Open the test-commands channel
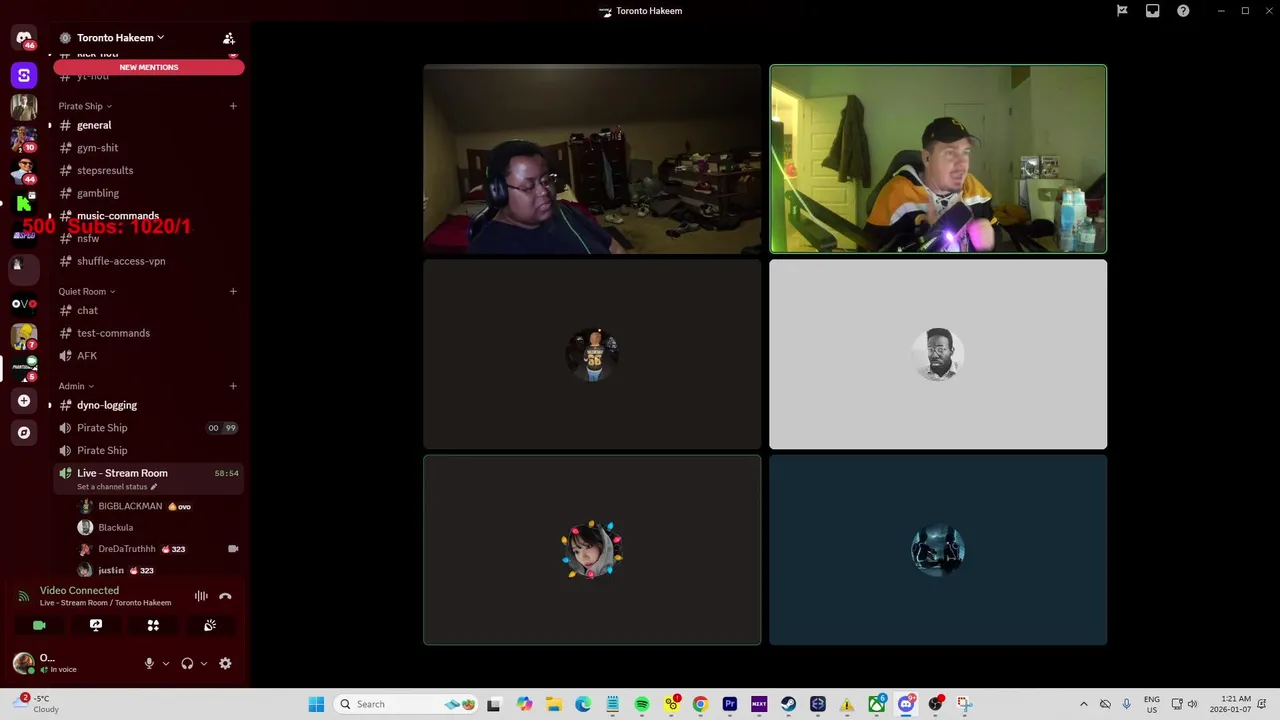The image size is (1280, 720). click(x=149, y=333)
